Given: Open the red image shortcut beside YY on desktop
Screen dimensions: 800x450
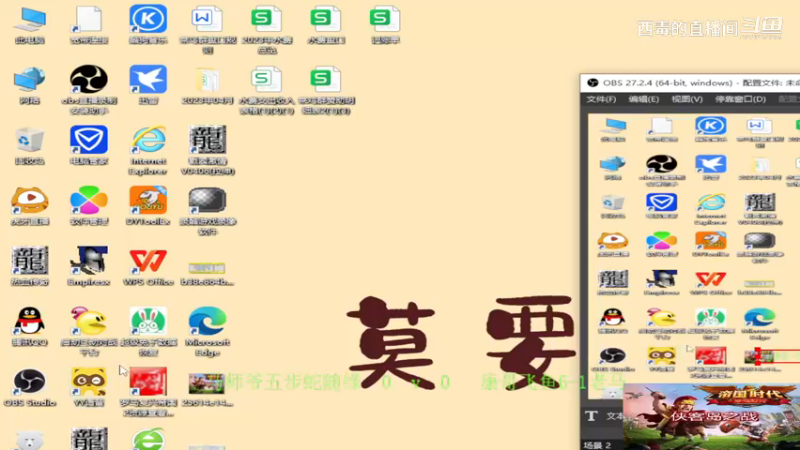Looking at the screenshot, I should (x=148, y=391).
